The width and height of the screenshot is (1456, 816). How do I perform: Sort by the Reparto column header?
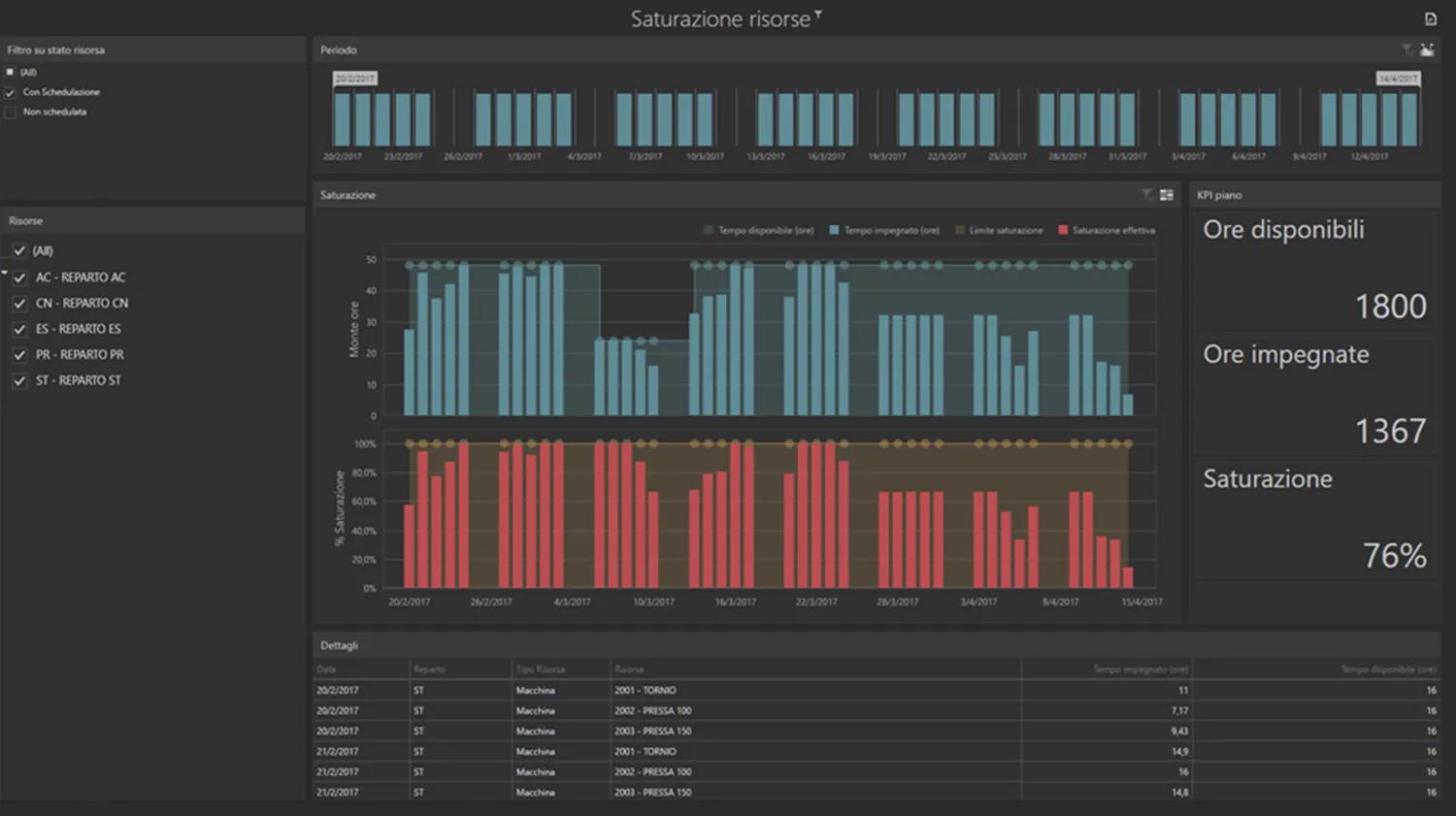[461, 669]
